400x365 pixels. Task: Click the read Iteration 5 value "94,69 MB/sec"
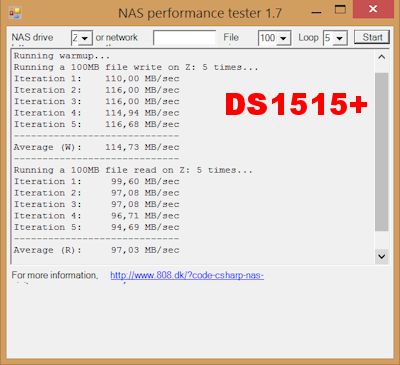[145, 227]
